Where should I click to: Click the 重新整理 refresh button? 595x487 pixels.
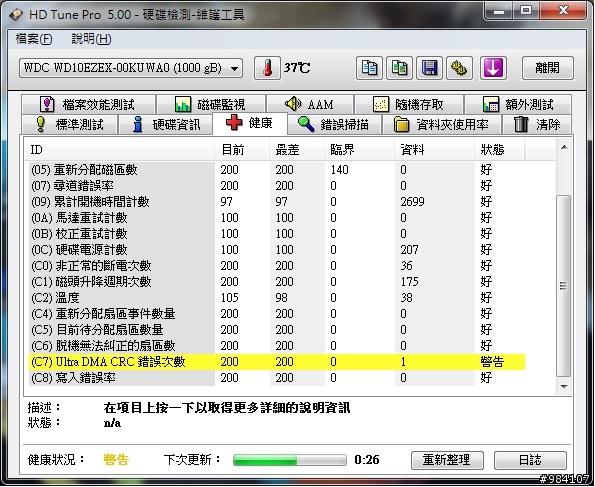(x=447, y=460)
